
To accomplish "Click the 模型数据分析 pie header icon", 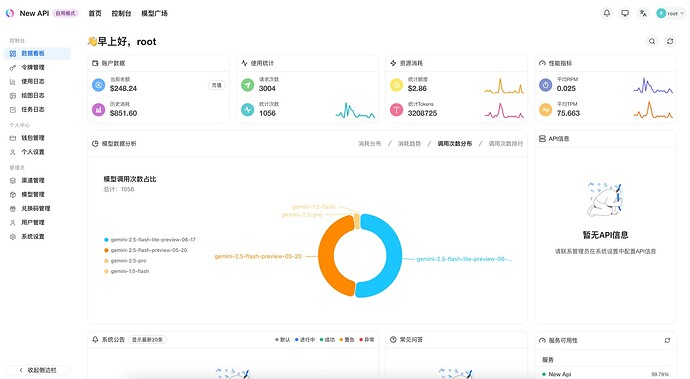I will [x=95, y=144].
